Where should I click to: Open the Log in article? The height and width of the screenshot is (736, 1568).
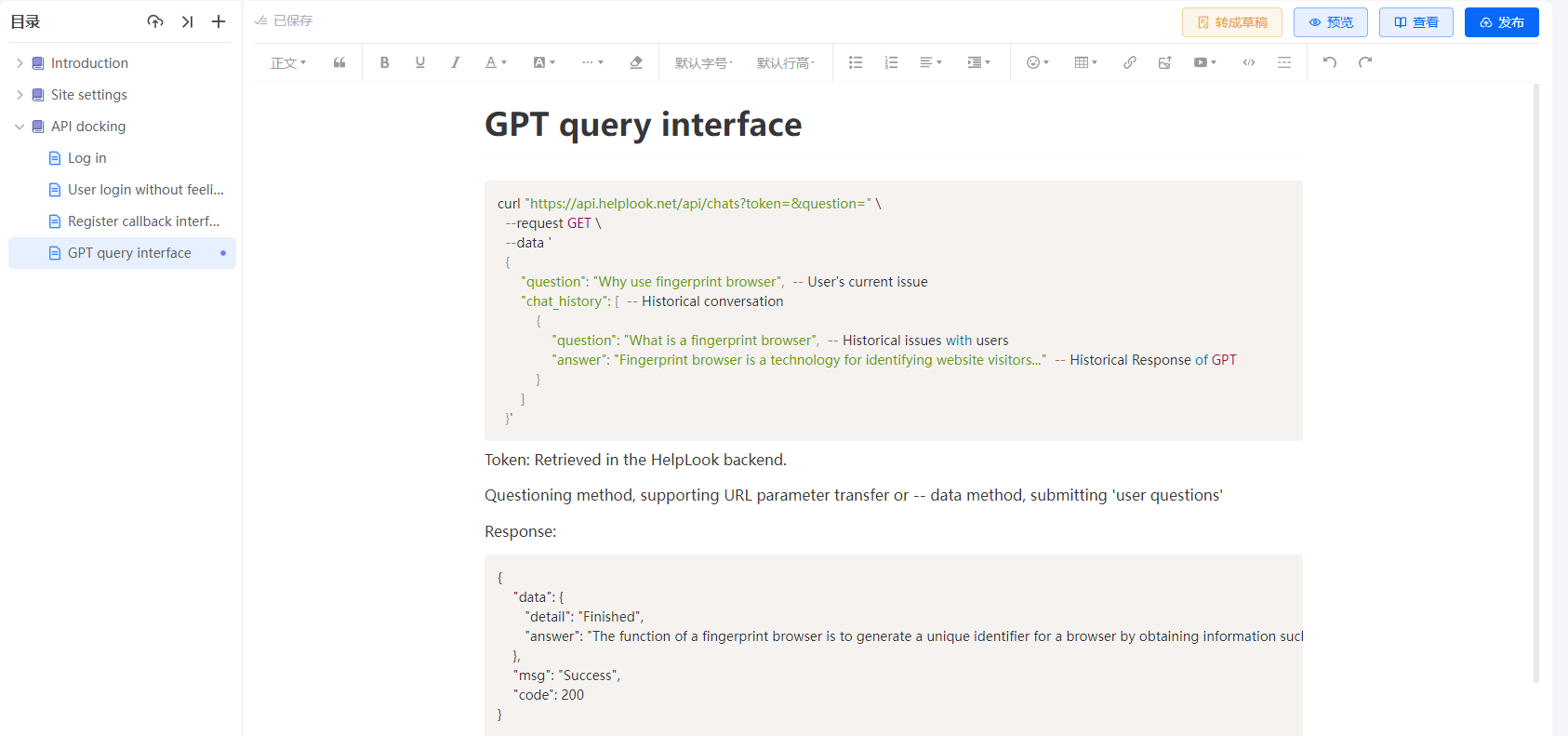click(x=87, y=158)
